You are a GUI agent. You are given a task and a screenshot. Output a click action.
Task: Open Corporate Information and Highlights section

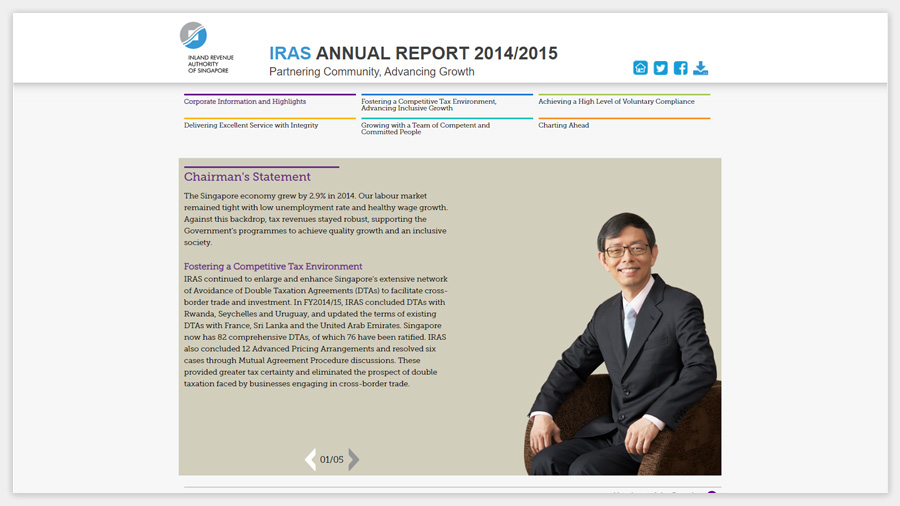point(245,102)
